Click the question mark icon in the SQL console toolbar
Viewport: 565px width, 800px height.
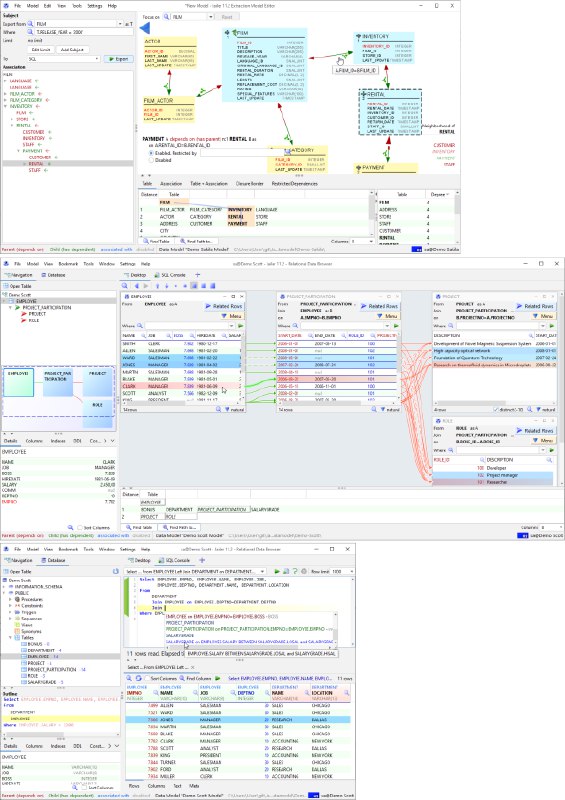click(295, 571)
